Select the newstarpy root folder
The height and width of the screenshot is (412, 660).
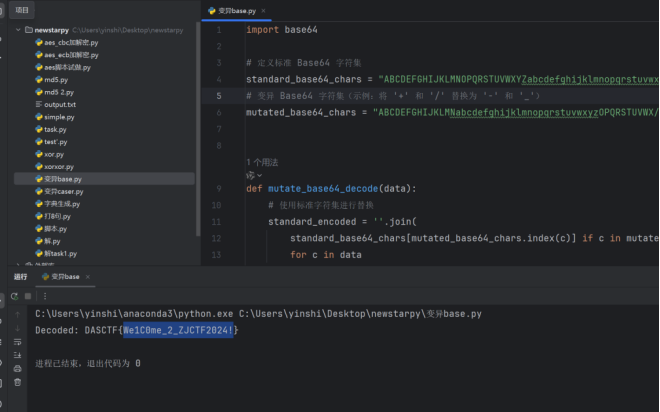pyautogui.click(x=51, y=30)
